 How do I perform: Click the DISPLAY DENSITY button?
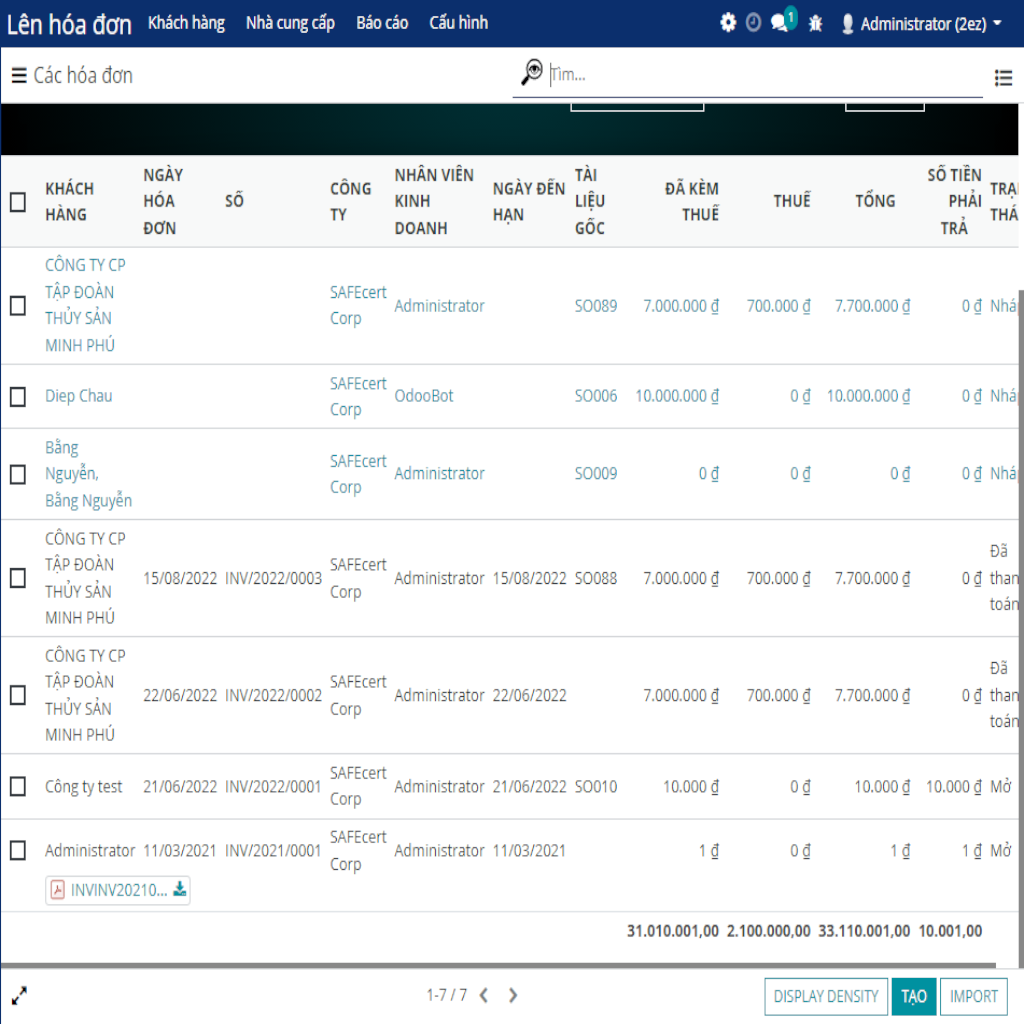(x=826, y=996)
